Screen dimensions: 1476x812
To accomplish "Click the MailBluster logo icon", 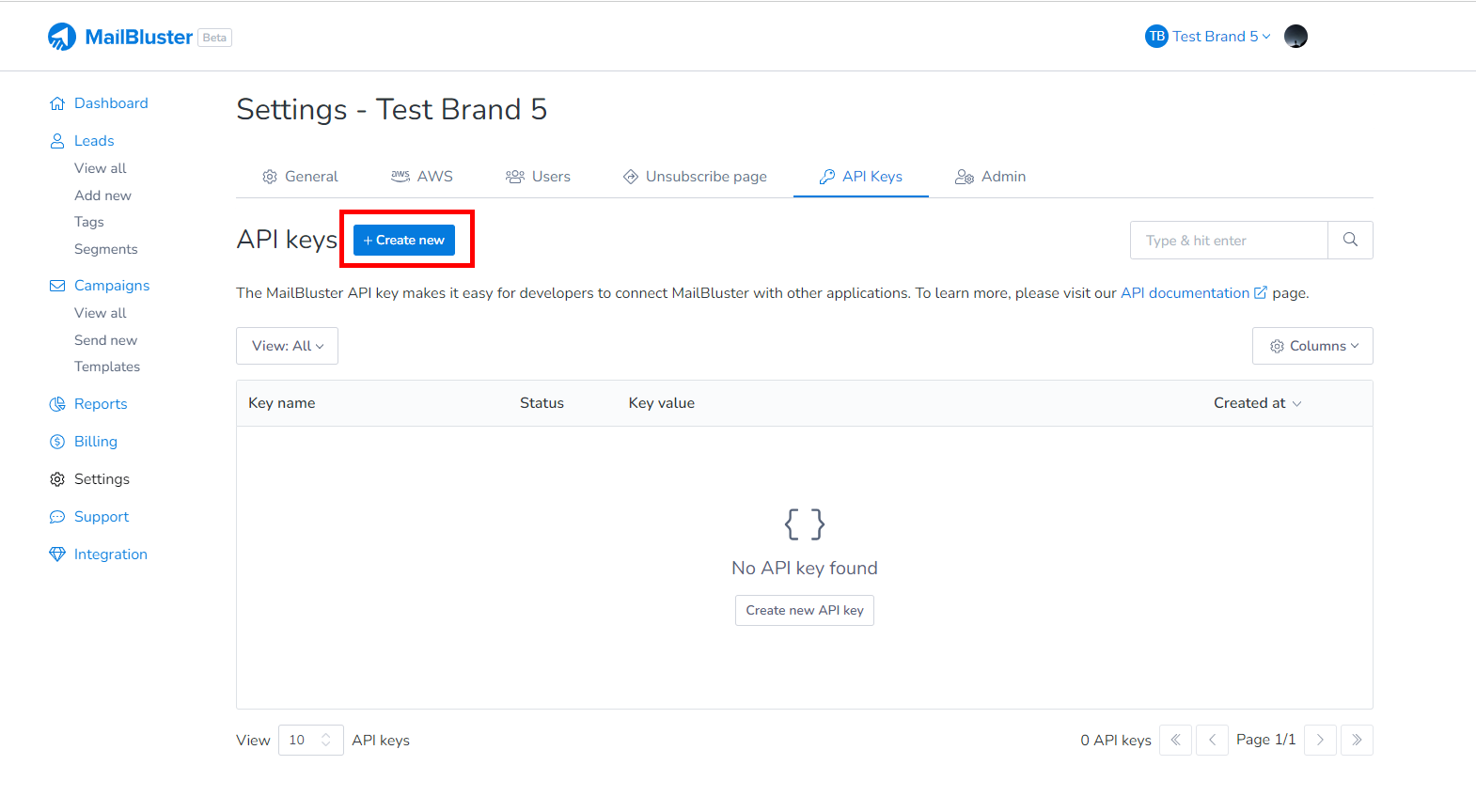I will (x=62, y=37).
